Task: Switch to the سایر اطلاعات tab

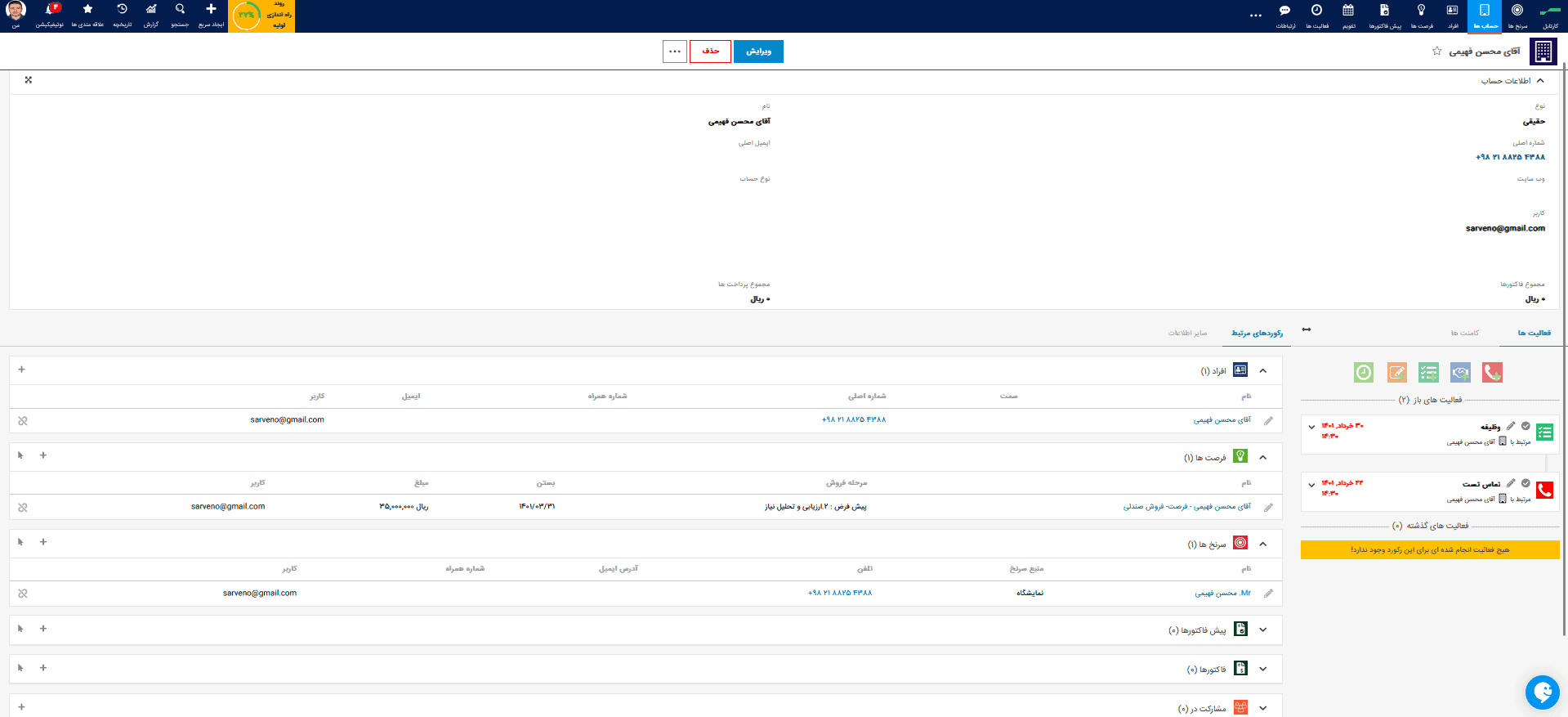Action: (x=1187, y=333)
